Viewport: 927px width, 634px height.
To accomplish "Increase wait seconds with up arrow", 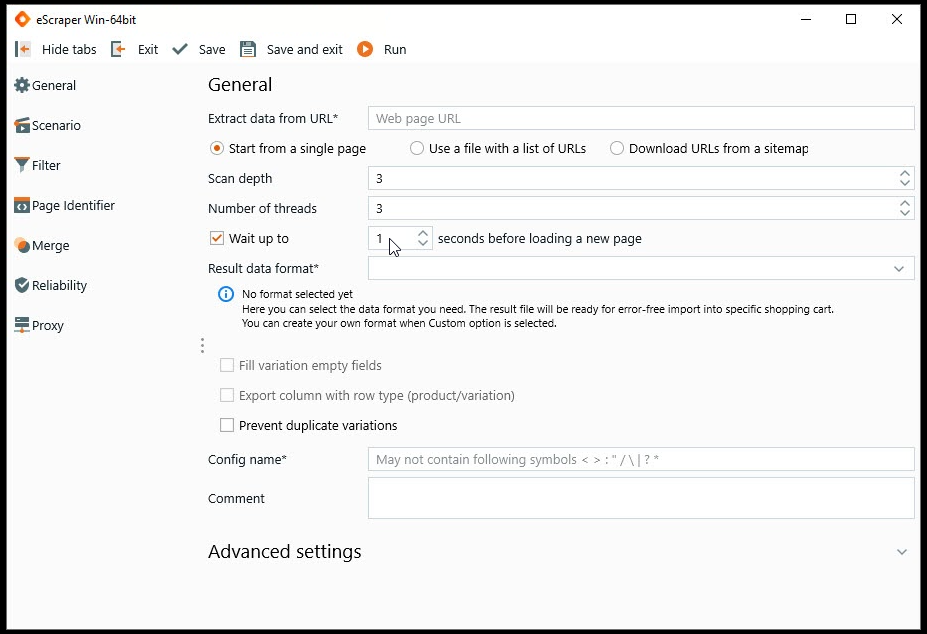I will (x=423, y=234).
